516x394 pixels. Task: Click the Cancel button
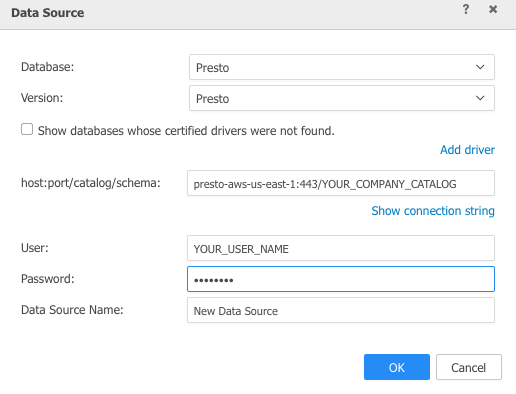coord(469,367)
